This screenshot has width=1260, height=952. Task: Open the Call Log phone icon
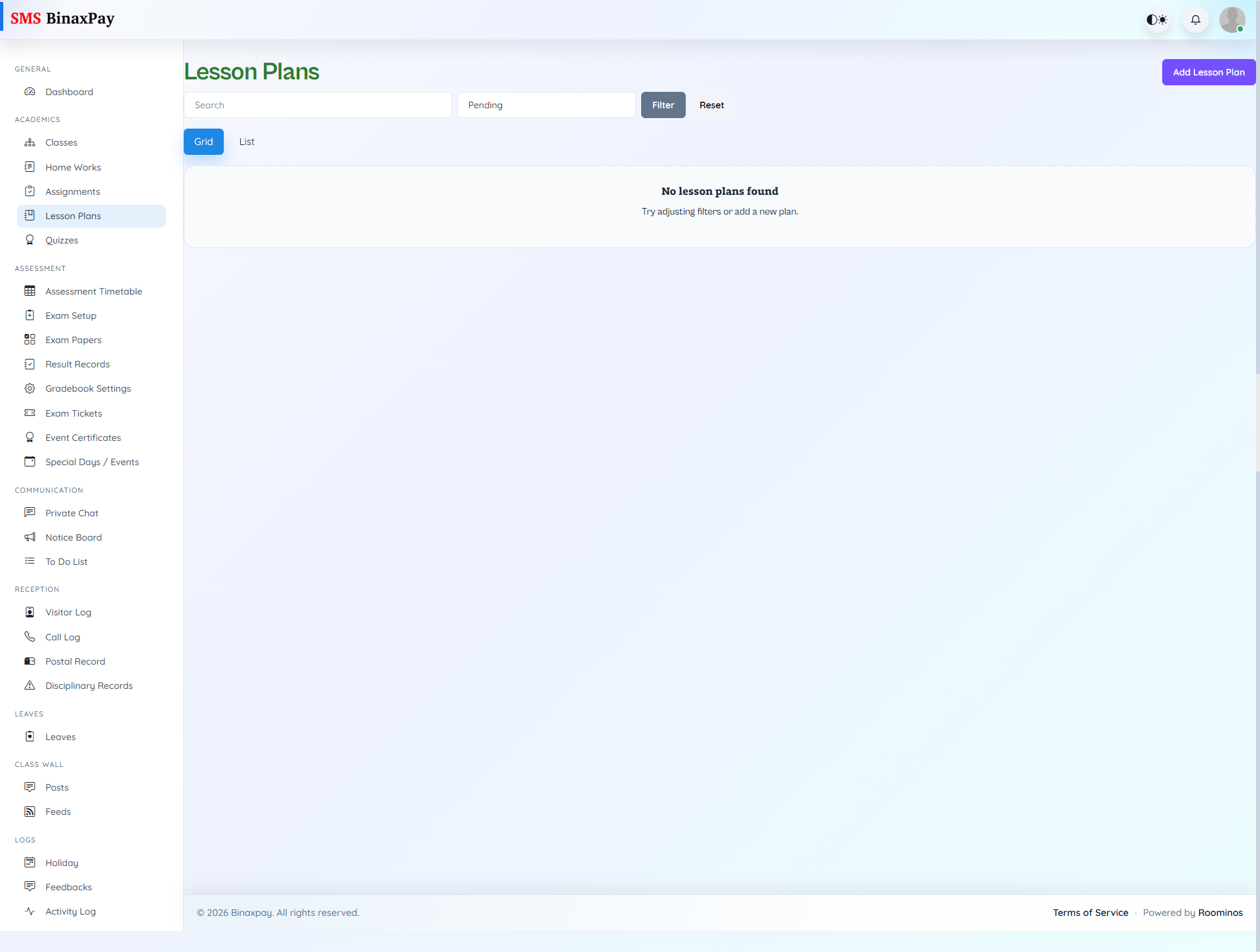(x=30, y=636)
